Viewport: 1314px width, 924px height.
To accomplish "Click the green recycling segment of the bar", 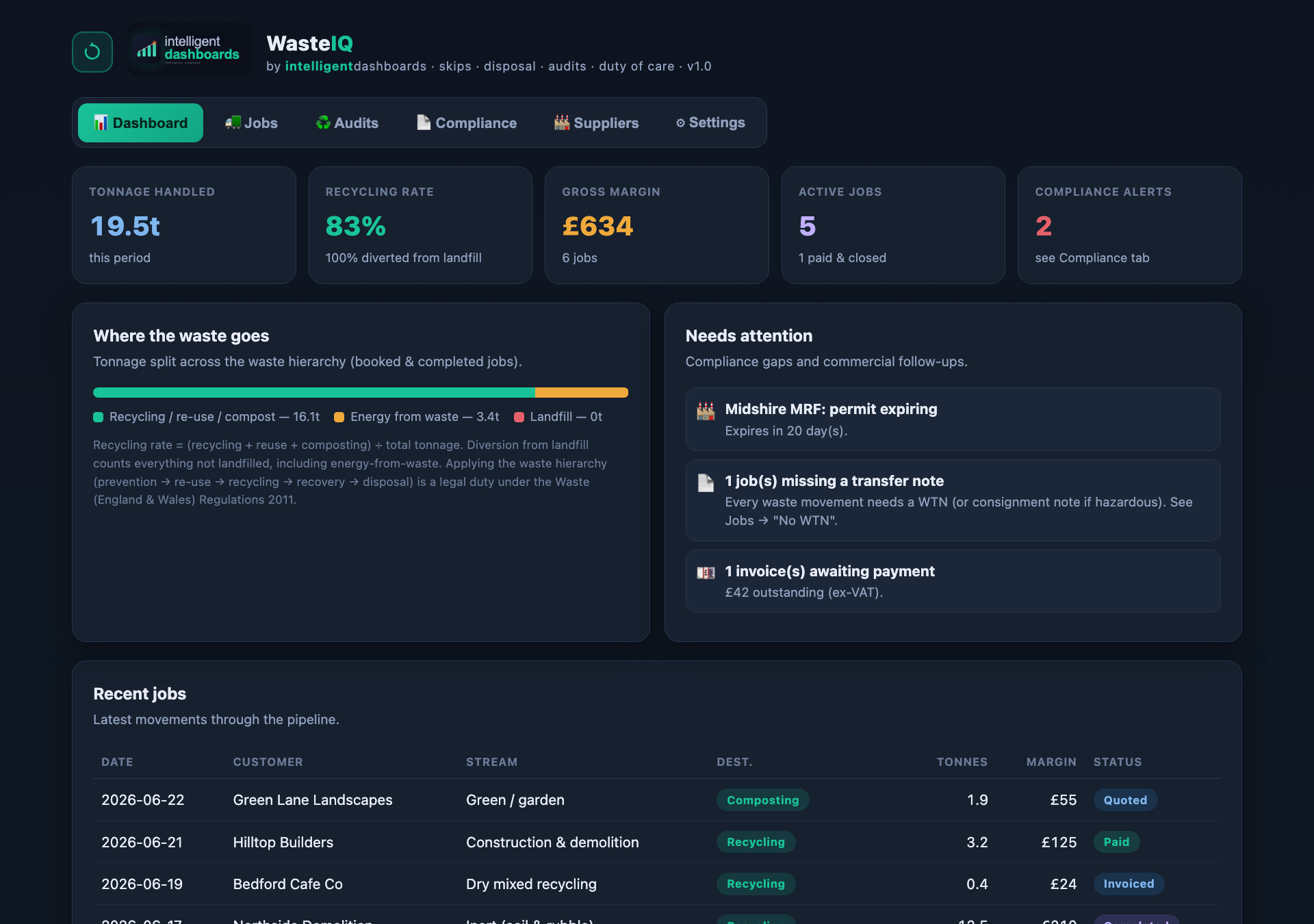I will [x=314, y=393].
